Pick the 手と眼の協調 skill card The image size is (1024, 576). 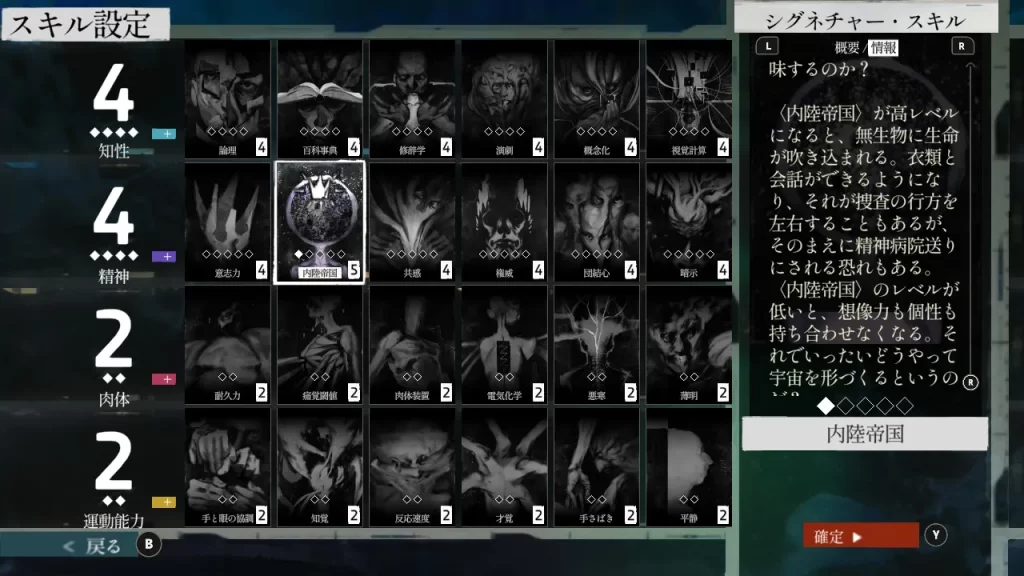tap(227, 466)
